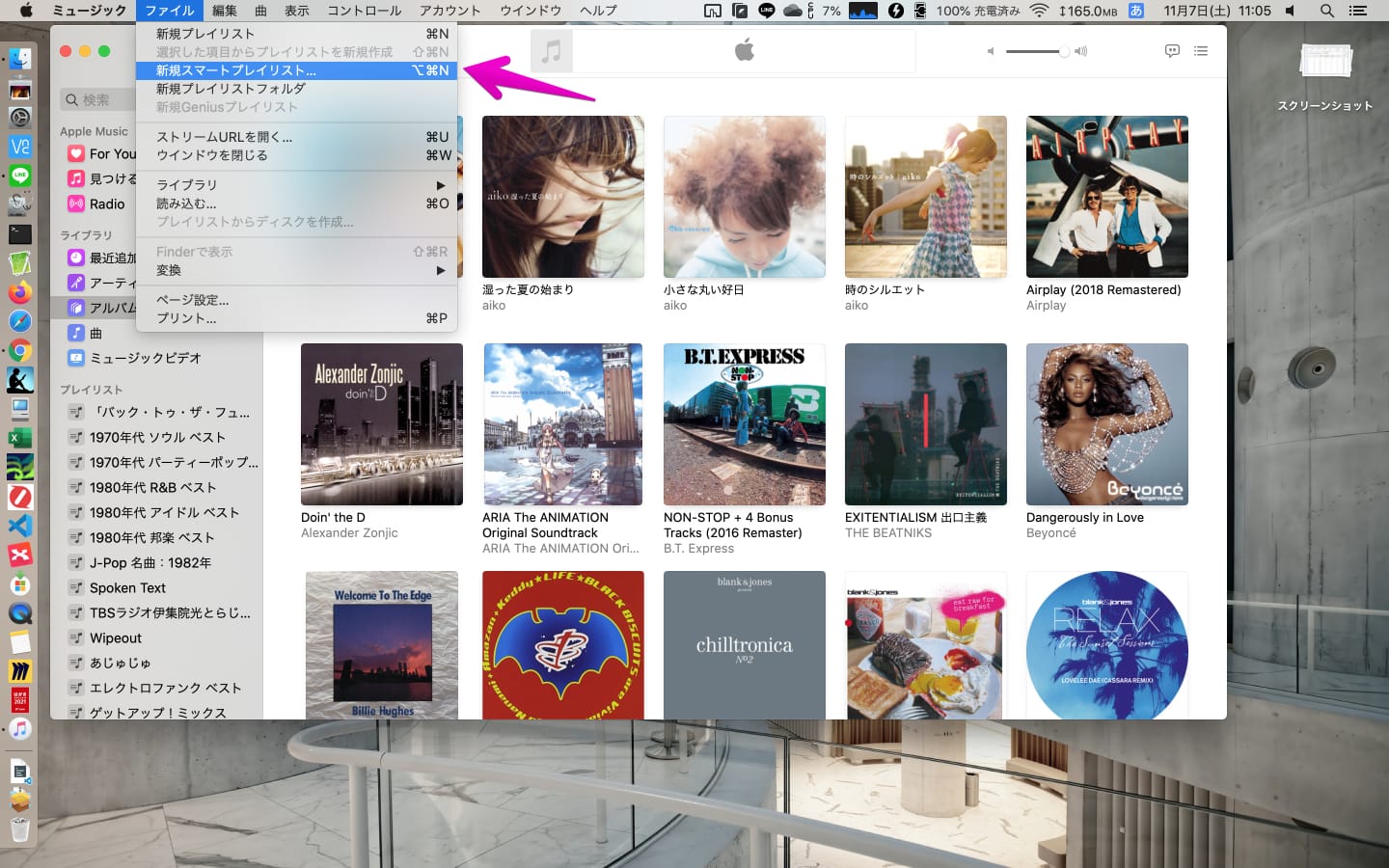The image size is (1389, 868).
Task: Open the Apple menu
Action: coord(27,11)
